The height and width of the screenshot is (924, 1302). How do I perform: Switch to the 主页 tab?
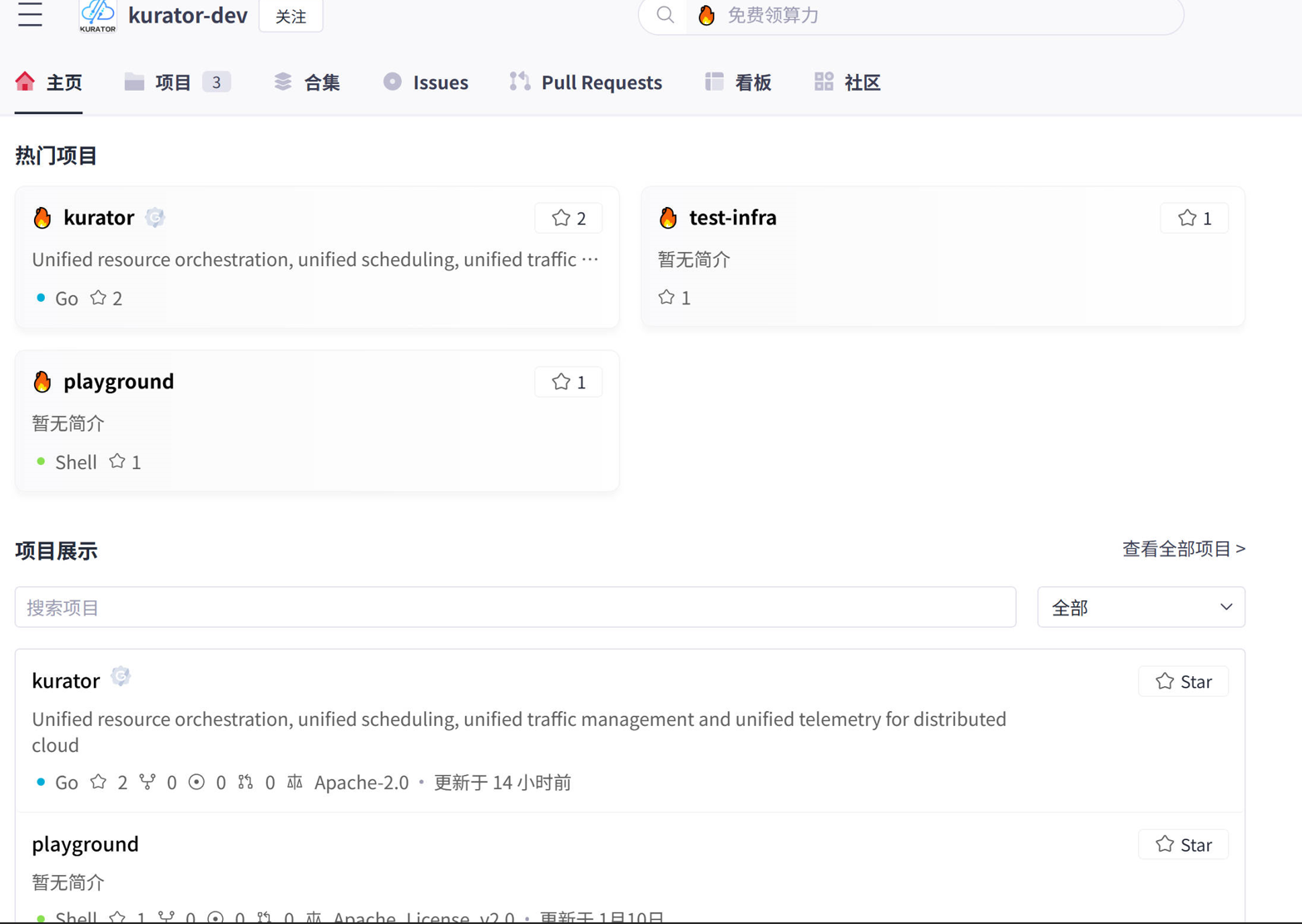coord(48,82)
